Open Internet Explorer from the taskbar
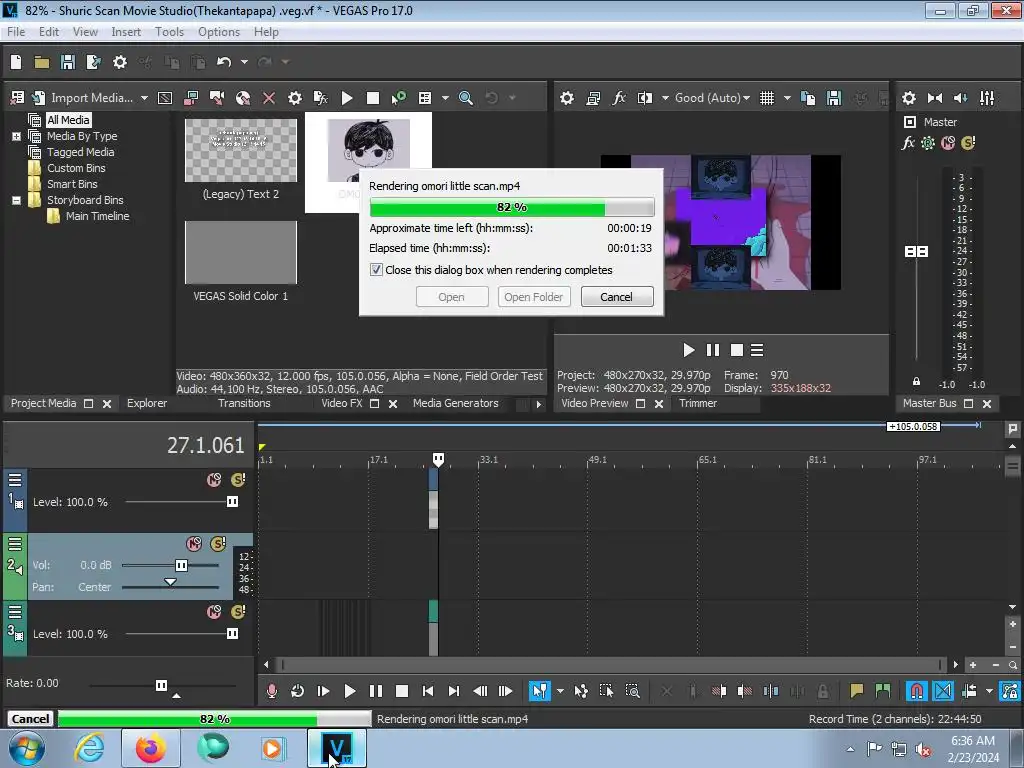The height and width of the screenshot is (768, 1024). point(89,748)
